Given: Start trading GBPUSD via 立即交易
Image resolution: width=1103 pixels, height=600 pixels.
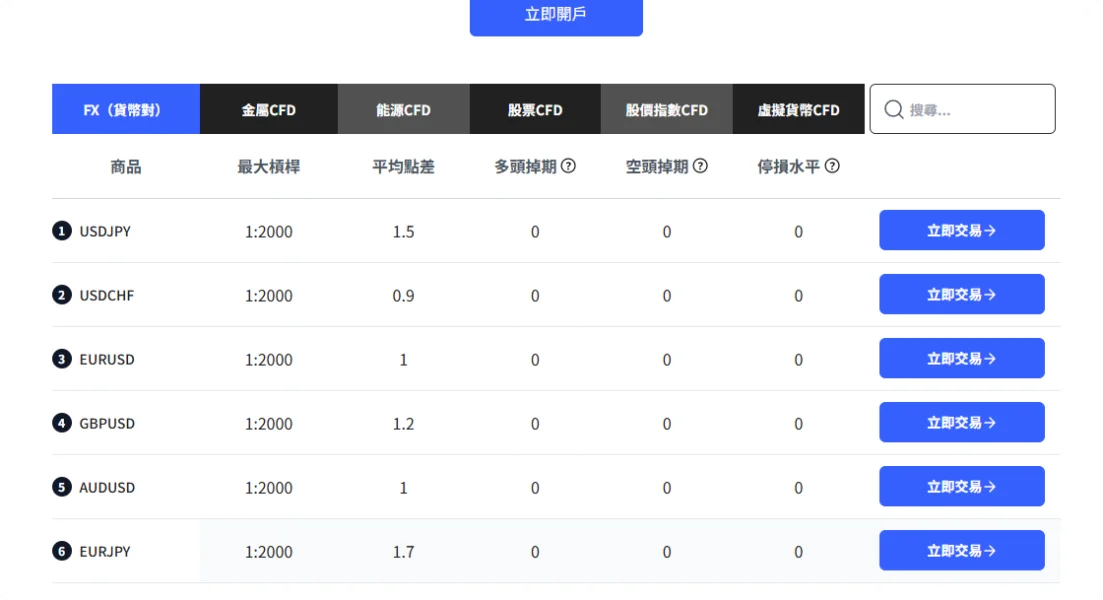Looking at the screenshot, I should 962,422.
